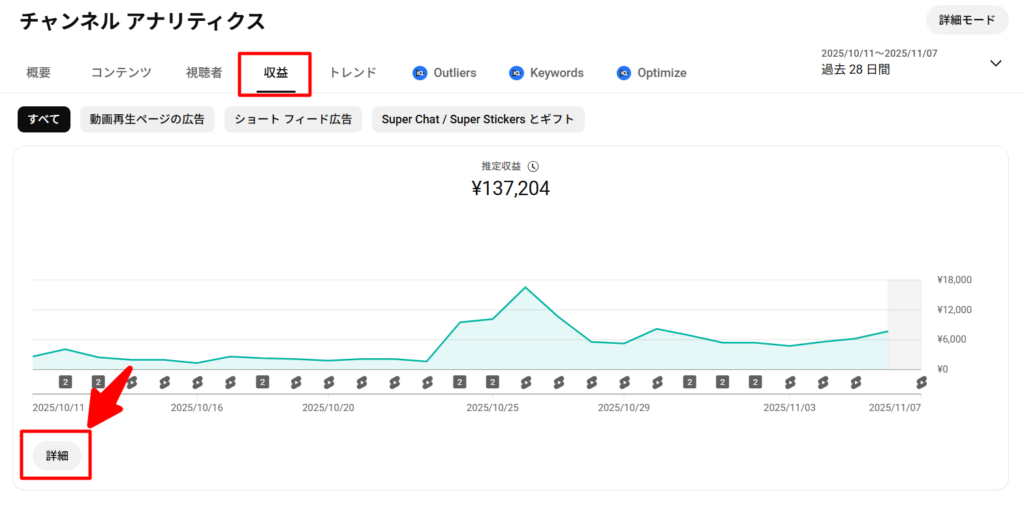The image size is (1024, 505).
Task: Click the Shorts marker at the timeline's far right
Action: (920, 382)
